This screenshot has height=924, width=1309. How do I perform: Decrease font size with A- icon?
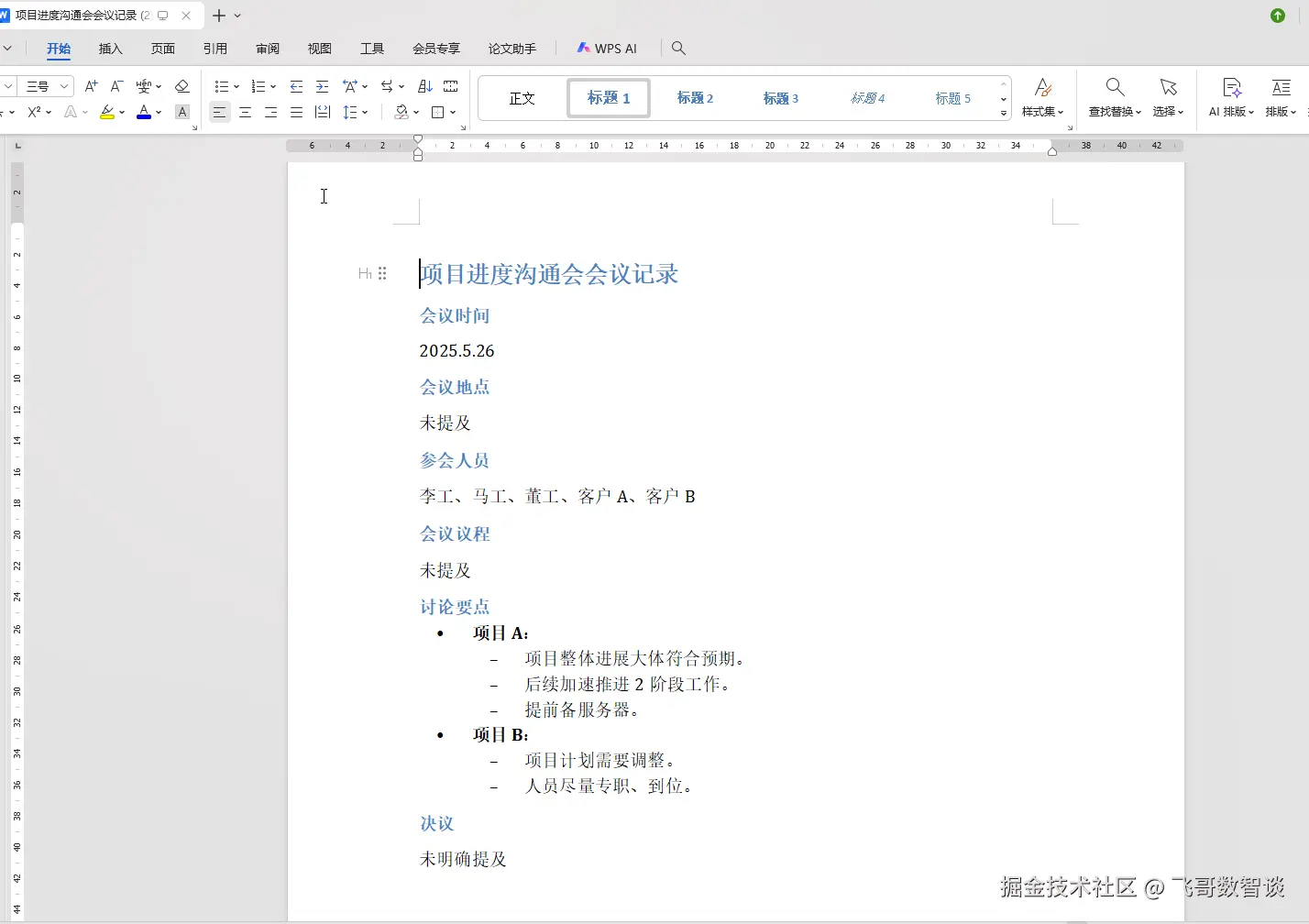[x=116, y=86]
